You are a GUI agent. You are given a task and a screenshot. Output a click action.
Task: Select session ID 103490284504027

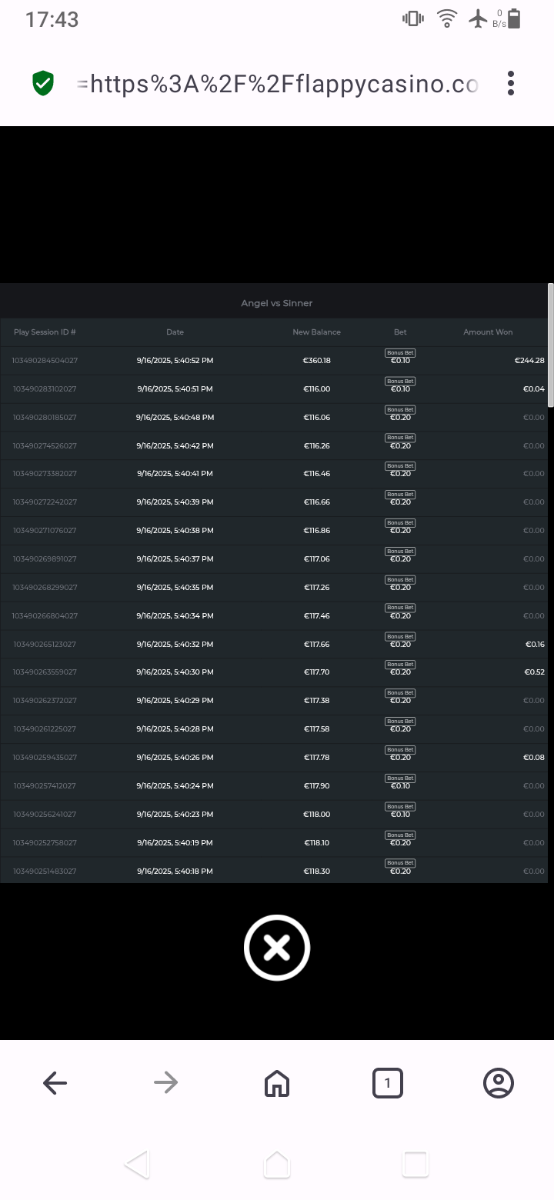pyautogui.click(x=45, y=360)
